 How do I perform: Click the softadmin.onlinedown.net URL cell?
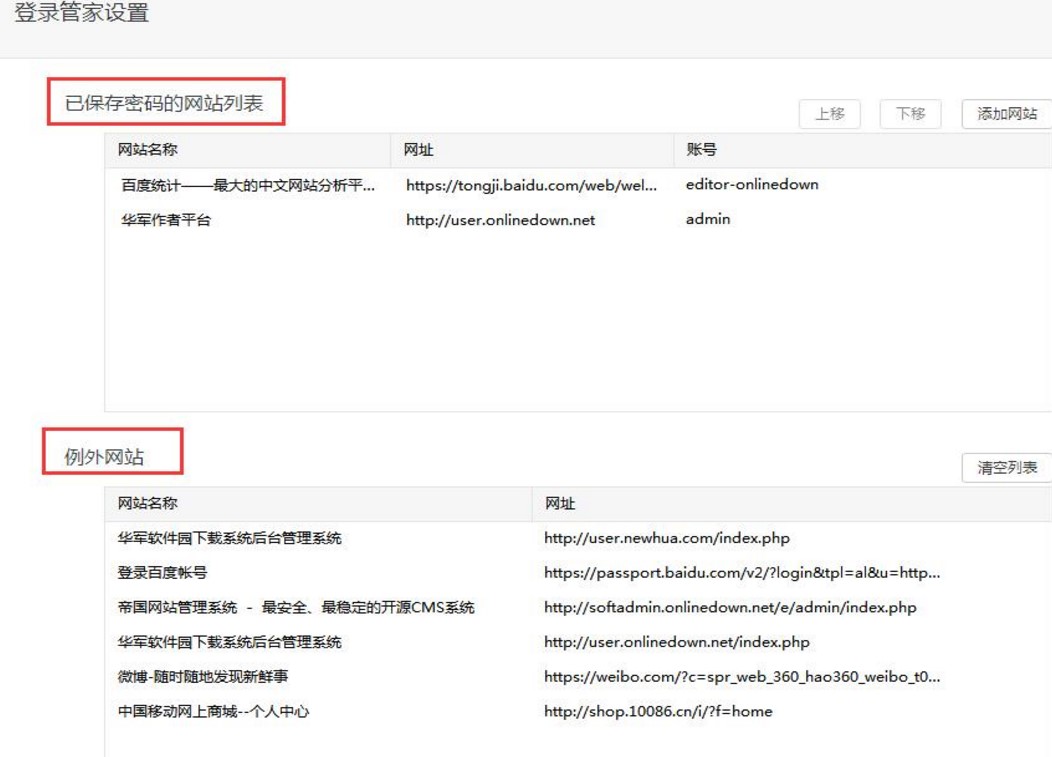730,608
